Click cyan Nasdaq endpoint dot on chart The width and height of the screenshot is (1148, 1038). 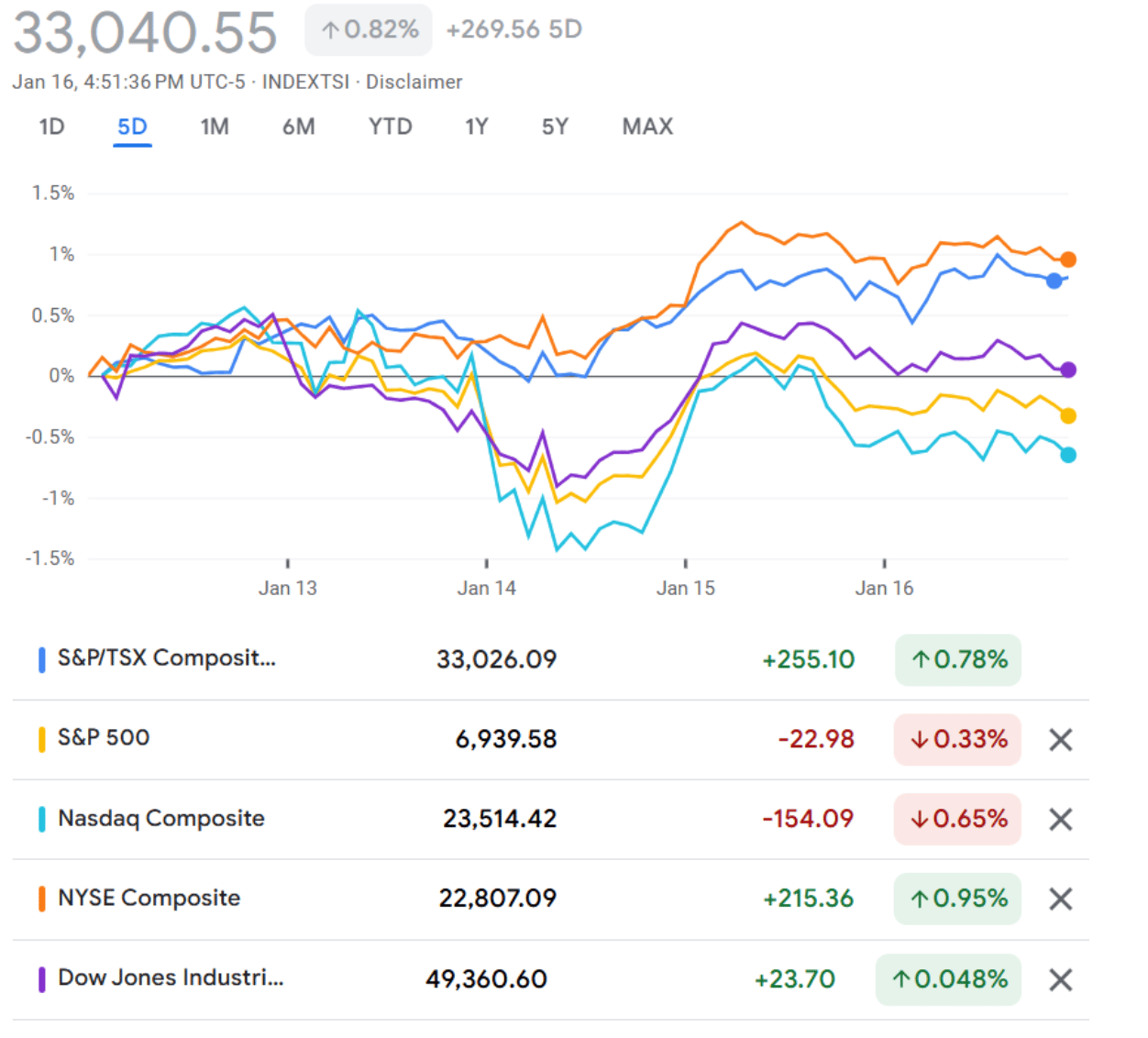pyautogui.click(x=1068, y=455)
